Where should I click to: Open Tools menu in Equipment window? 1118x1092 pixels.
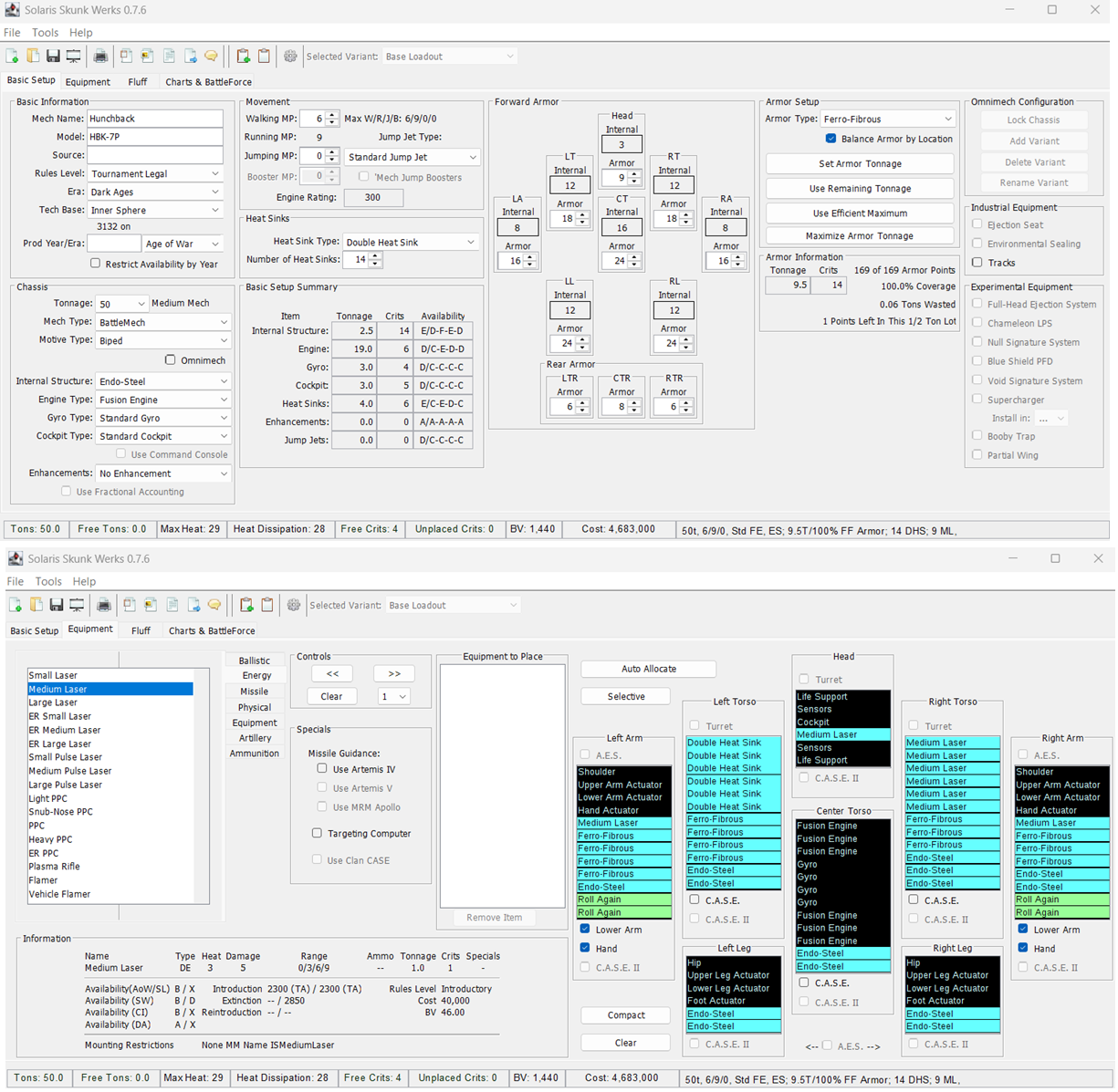coord(48,581)
